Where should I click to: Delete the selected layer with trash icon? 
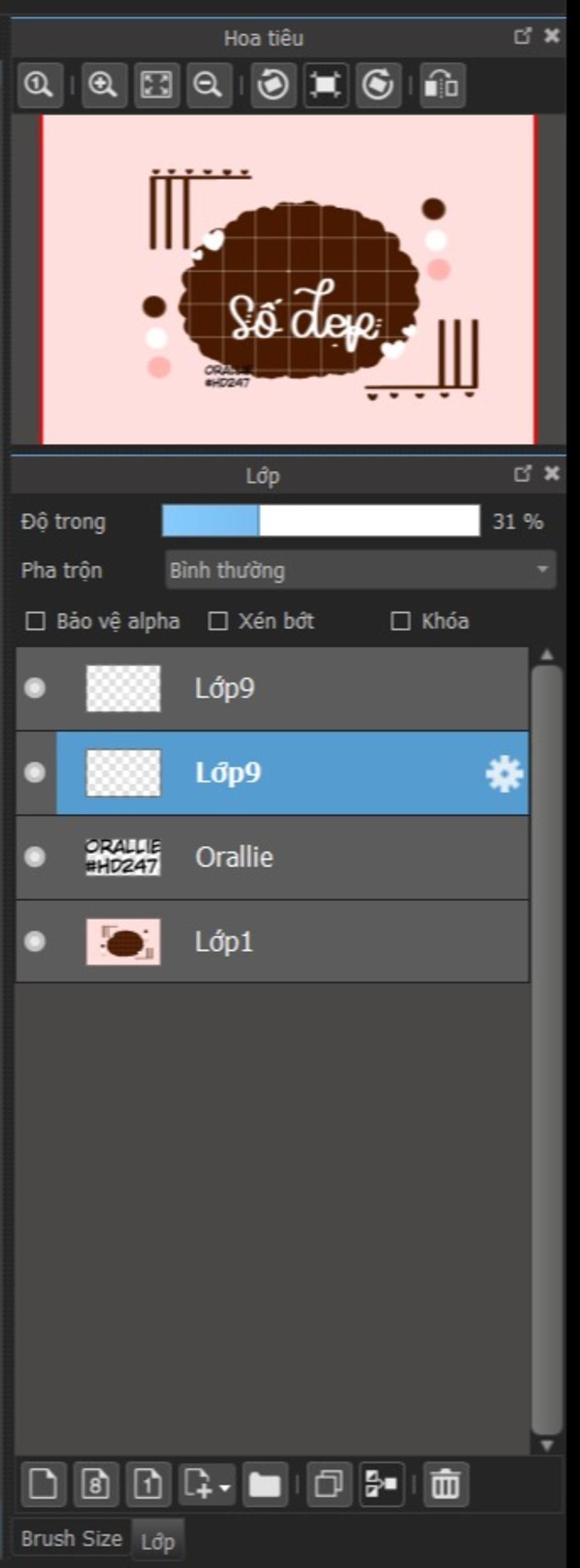(x=445, y=1484)
